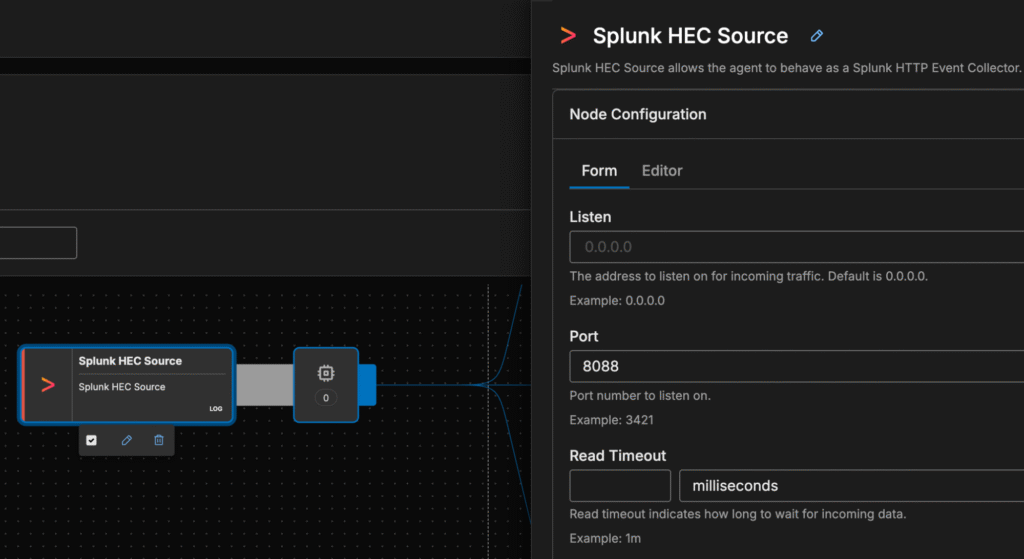The height and width of the screenshot is (559, 1024).
Task: Click the Splunk arrow icon on the node
Action: (x=47, y=385)
